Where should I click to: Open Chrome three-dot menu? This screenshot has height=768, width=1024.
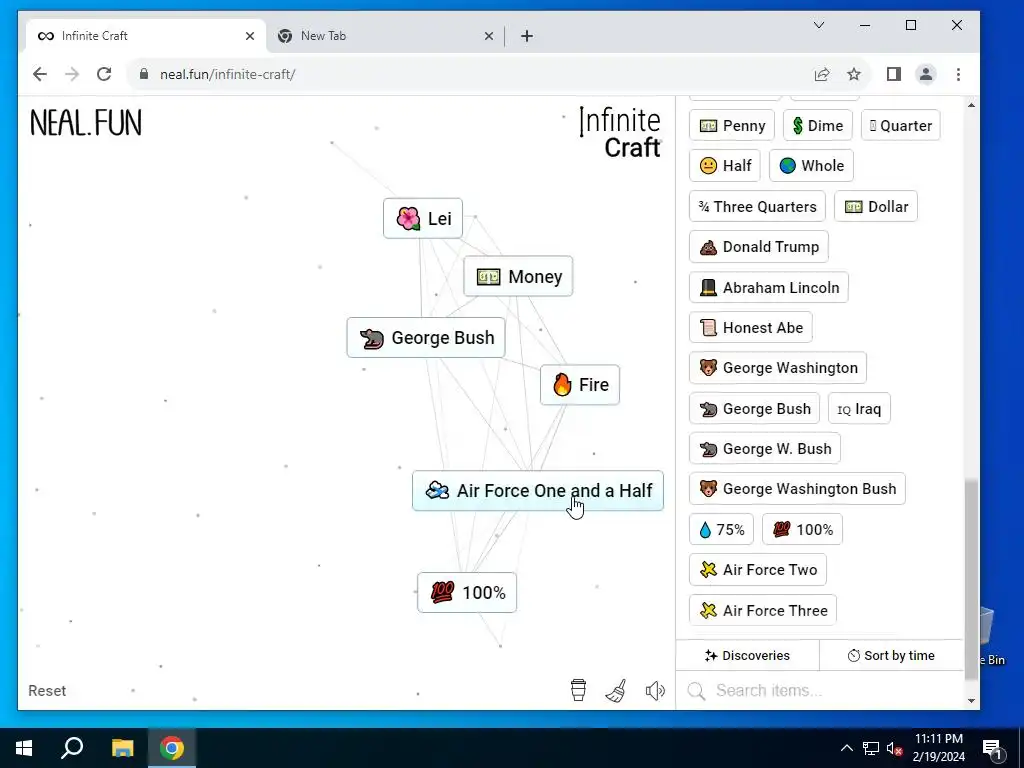coord(958,74)
